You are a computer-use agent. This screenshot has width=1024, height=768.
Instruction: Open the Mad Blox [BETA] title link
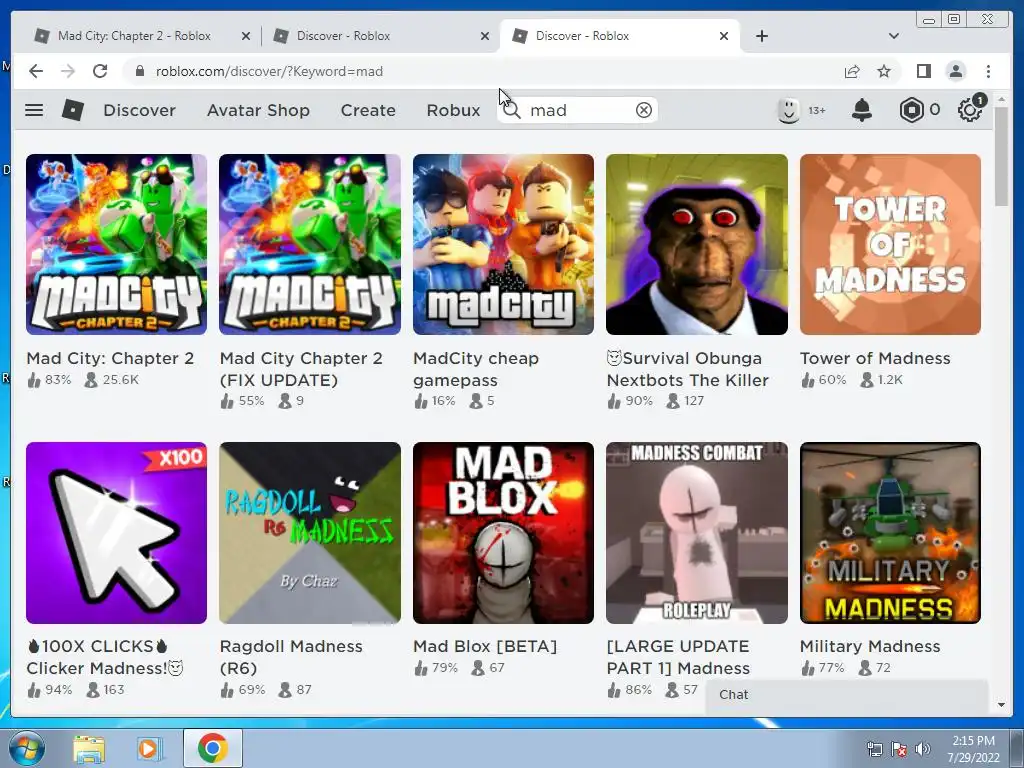pyautogui.click(x=485, y=647)
